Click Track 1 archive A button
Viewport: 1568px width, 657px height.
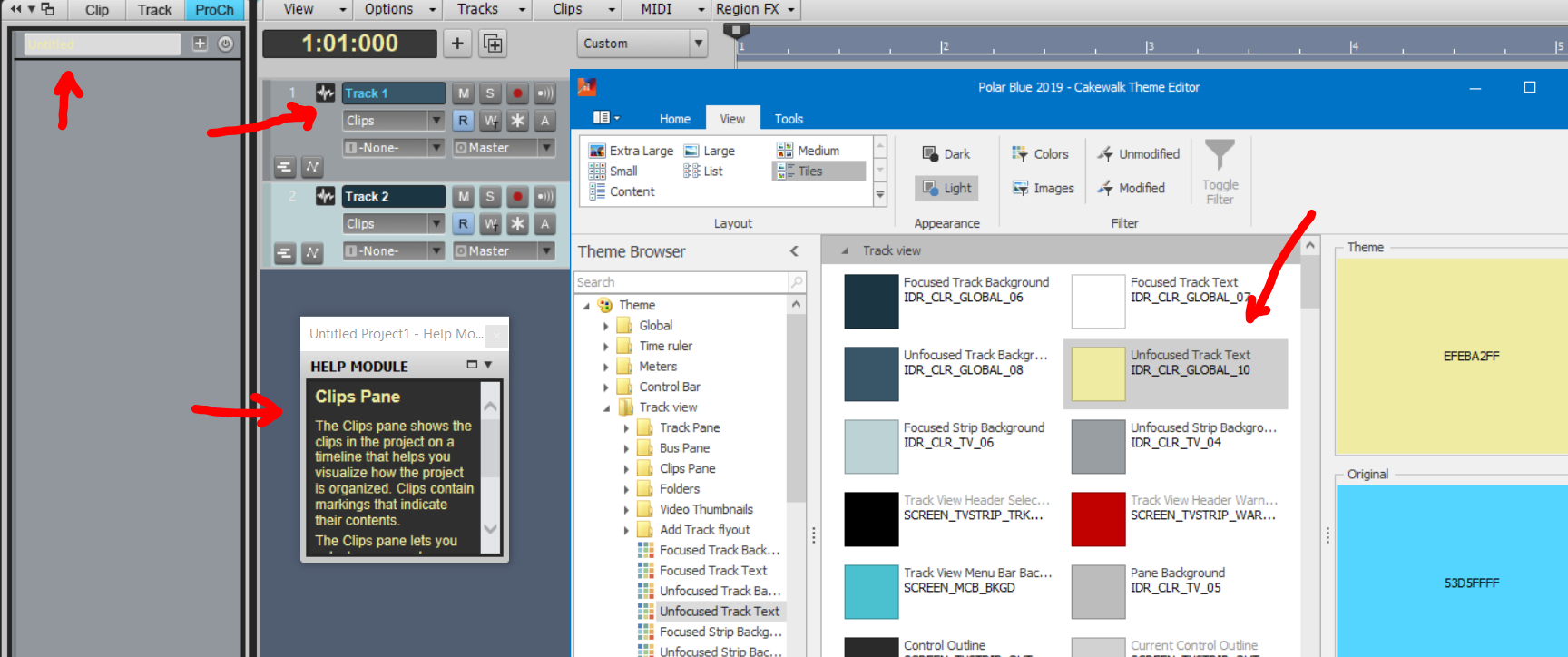pyautogui.click(x=544, y=121)
